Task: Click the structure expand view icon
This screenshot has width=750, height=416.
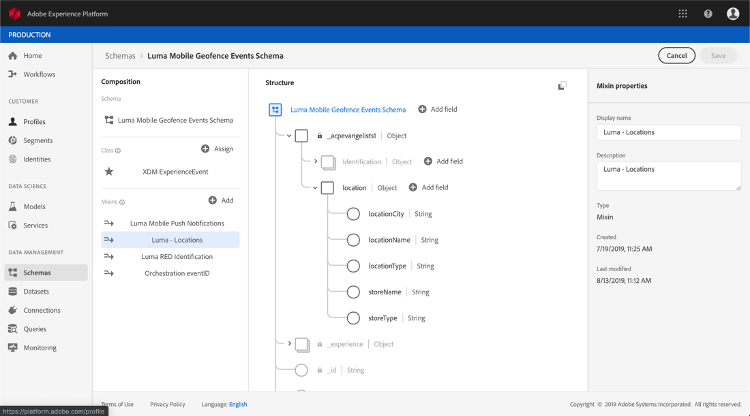Action: (x=562, y=86)
